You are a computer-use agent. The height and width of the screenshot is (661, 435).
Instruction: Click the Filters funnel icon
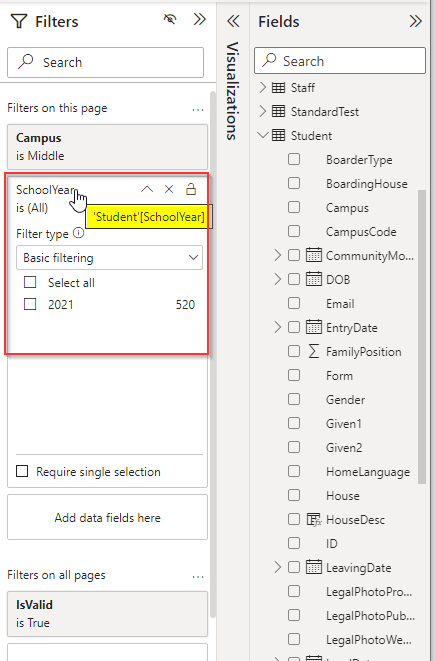pyautogui.click(x=19, y=21)
